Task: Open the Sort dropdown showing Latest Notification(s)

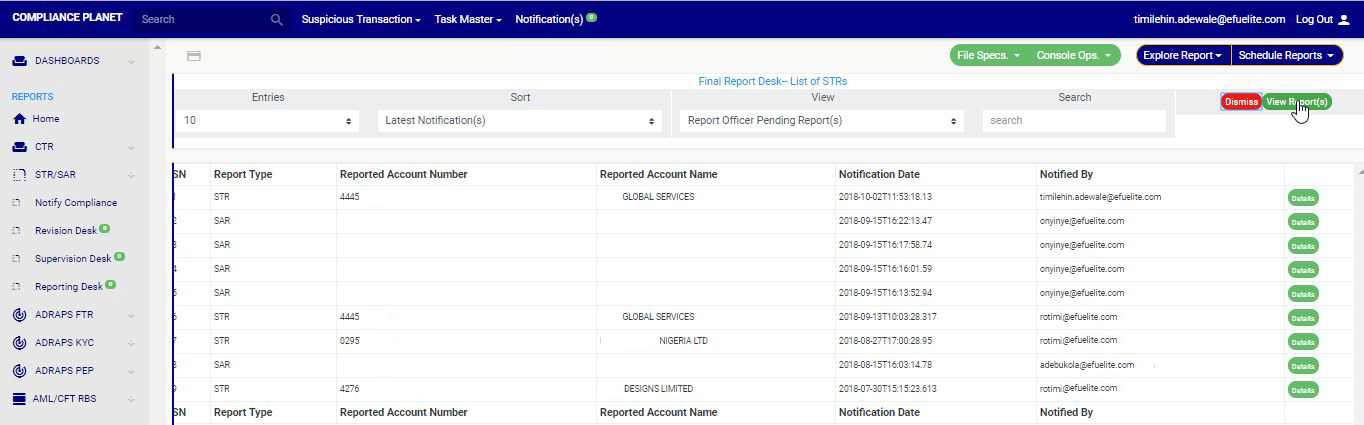Action: (x=520, y=121)
